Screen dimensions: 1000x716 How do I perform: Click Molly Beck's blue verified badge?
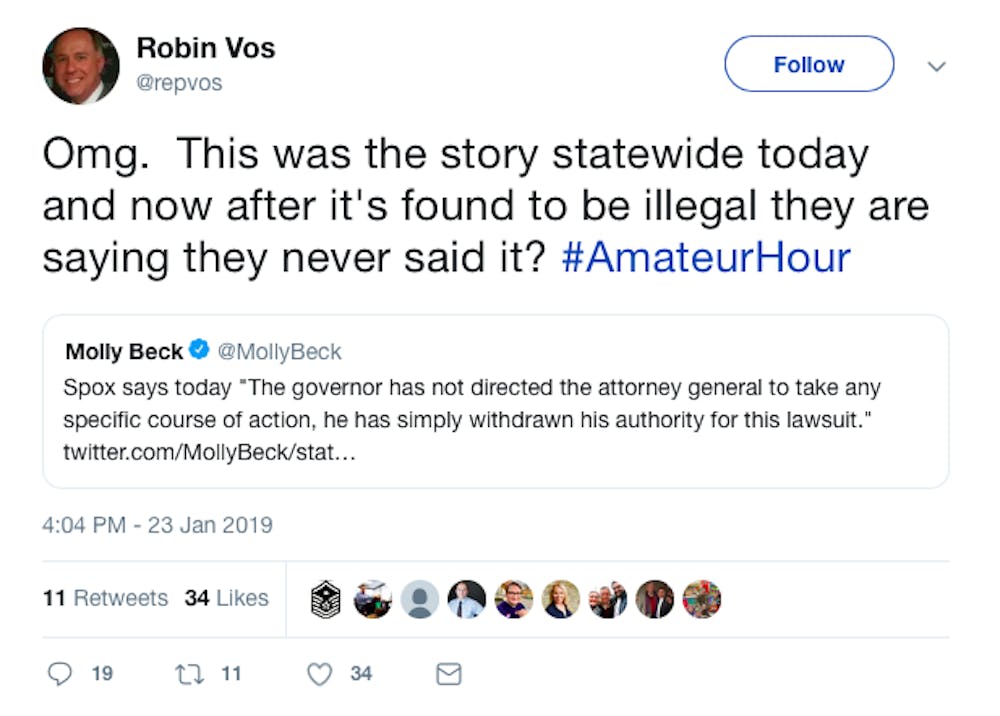[198, 351]
